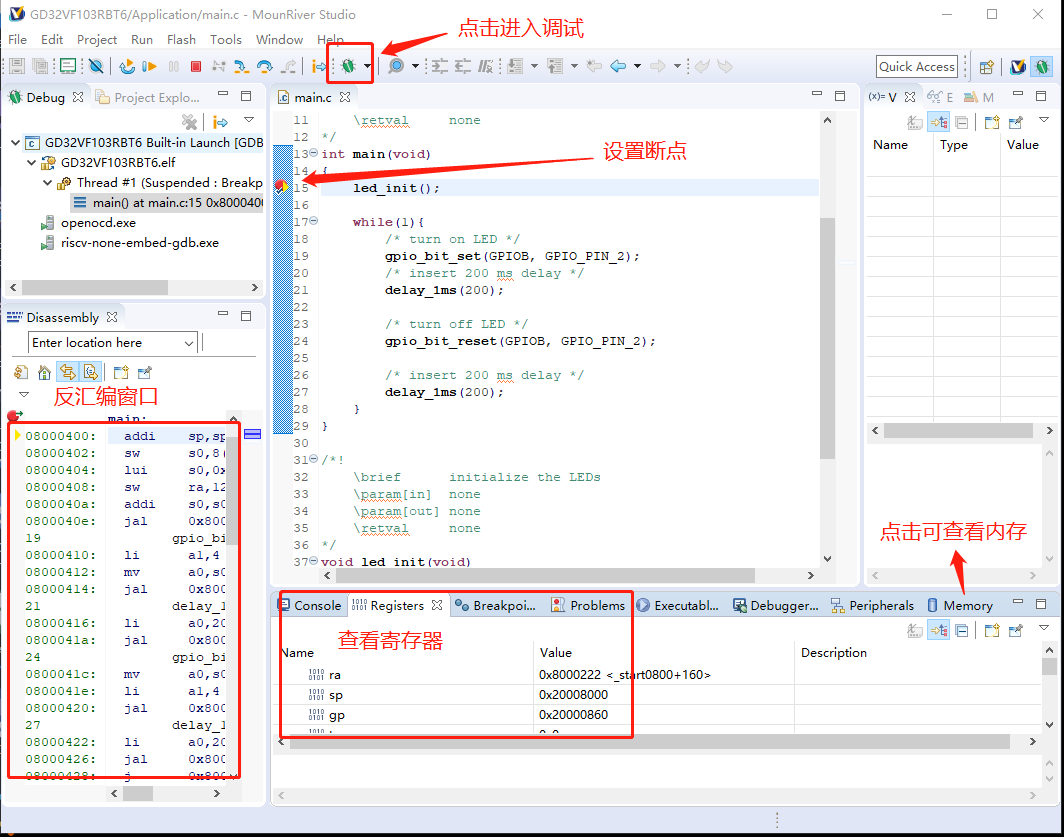Image resolution: width=1064 pixels, height=837 pixels.
Task: Click the Save All icon in toolbar
Action: click(41, 66)
